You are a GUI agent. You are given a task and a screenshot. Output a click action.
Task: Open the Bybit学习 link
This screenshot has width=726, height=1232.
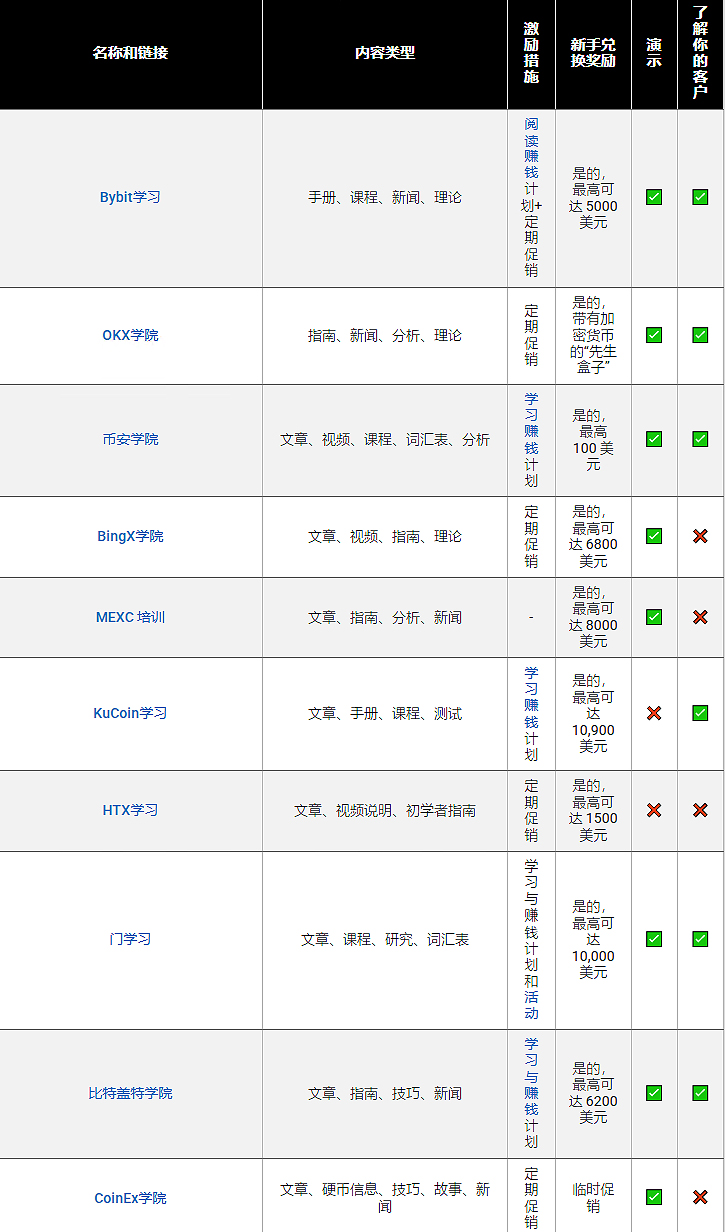pos(130,197)
